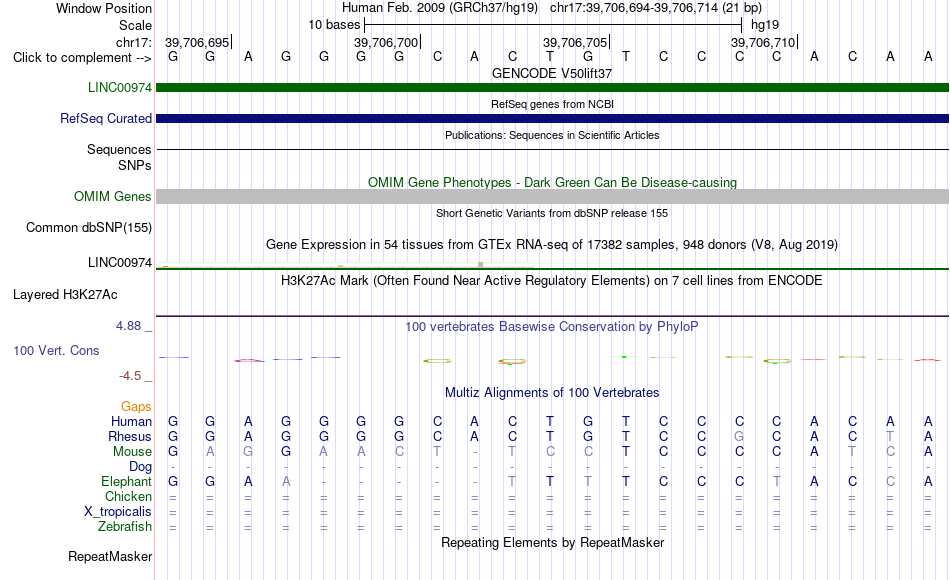The height and width of the screenshot is (580, 950).
Task: Click the Zebrafish species row label
Action: click(125, 527)
